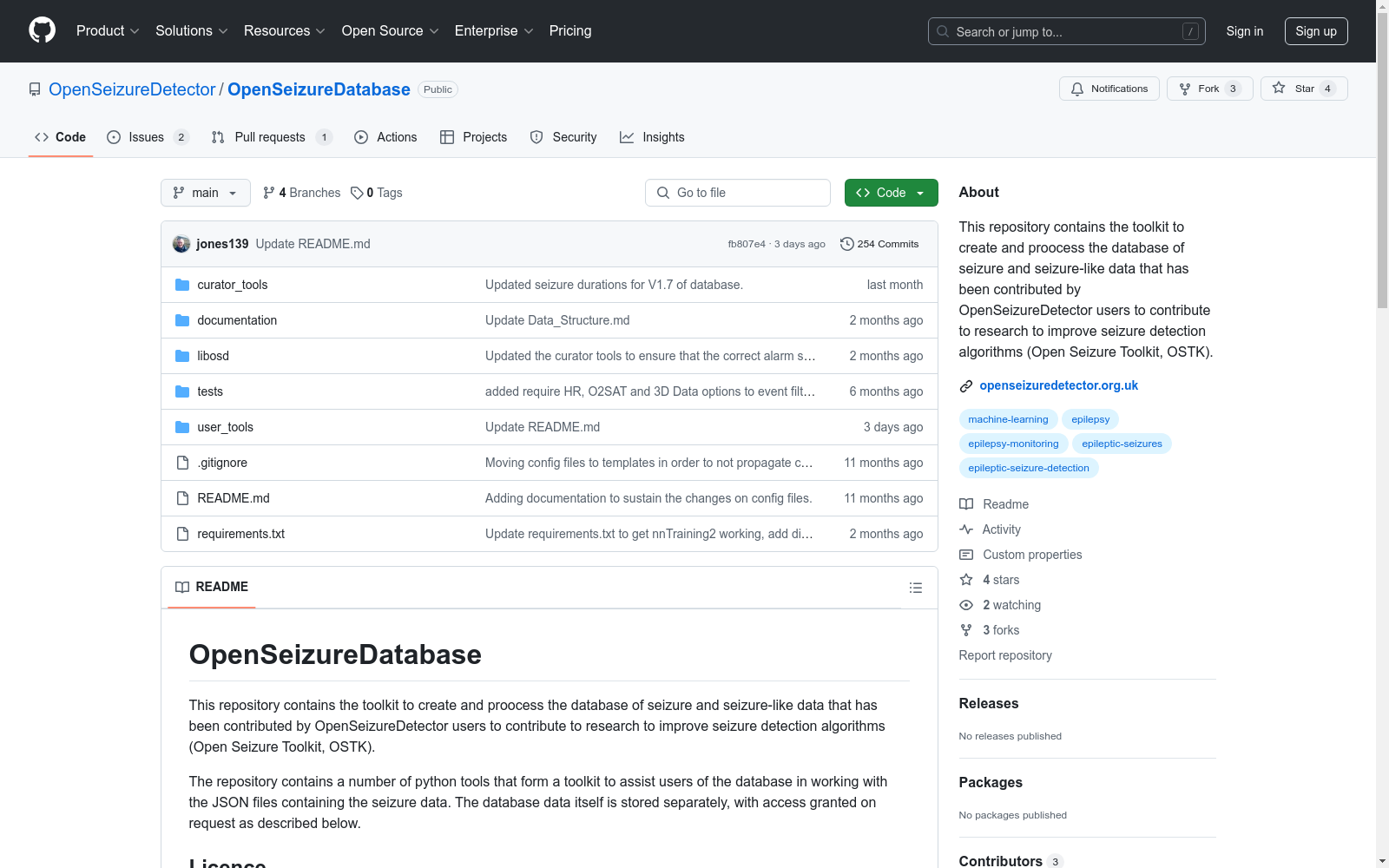
Task: Select the README tab heading
Action: pos(212,587)
